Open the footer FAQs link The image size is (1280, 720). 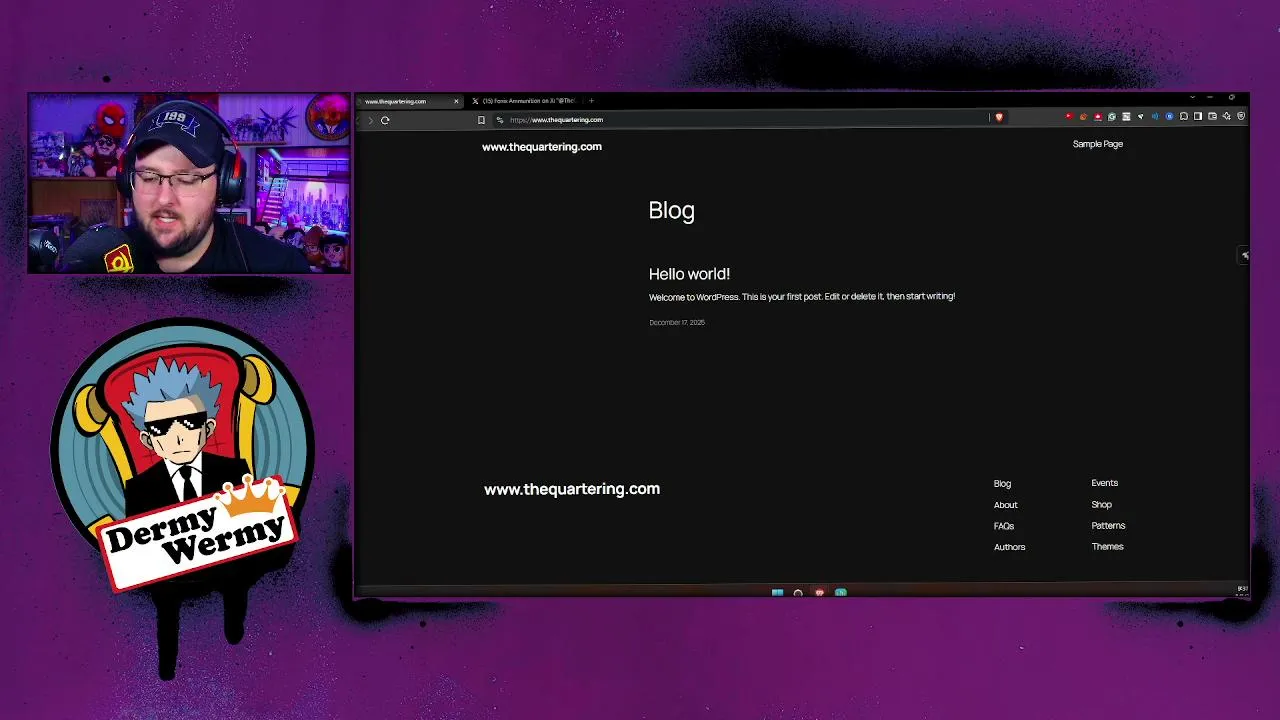coord(1004,526)
